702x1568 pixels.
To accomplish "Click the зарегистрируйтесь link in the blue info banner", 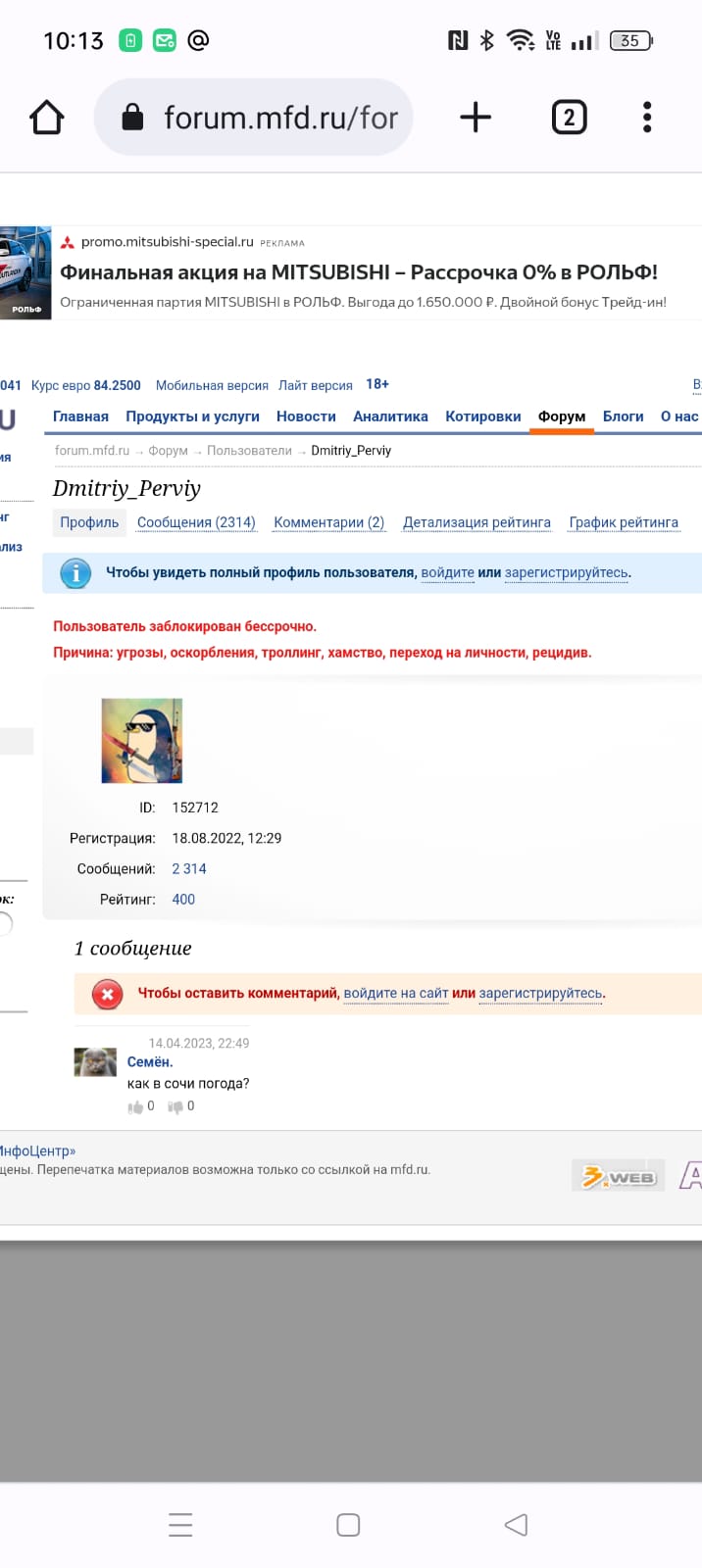I will pyautogui.click(x=566, y=573).
